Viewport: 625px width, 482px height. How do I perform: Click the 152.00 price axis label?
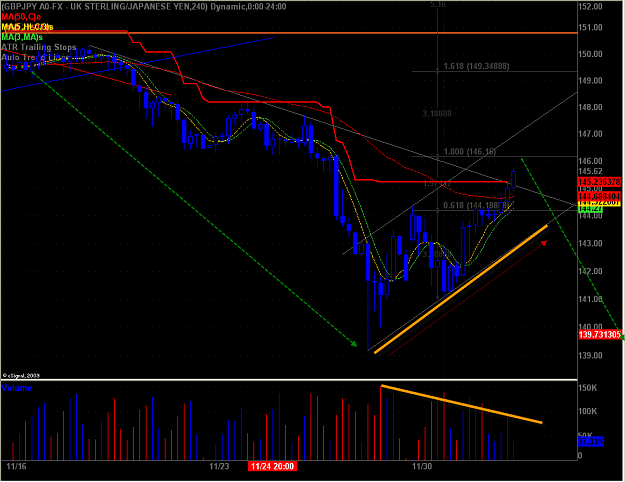(x=590, y=6)
